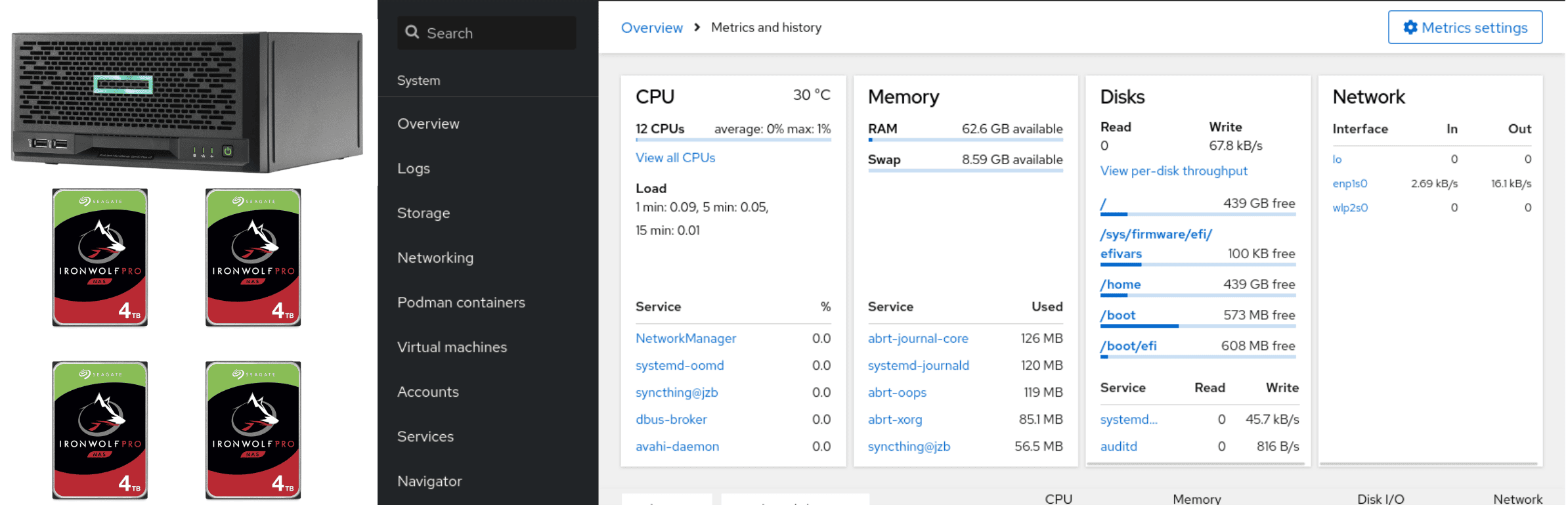Open the View all CPUs link
Screen dimensions: 1568x513
(675, 158)
